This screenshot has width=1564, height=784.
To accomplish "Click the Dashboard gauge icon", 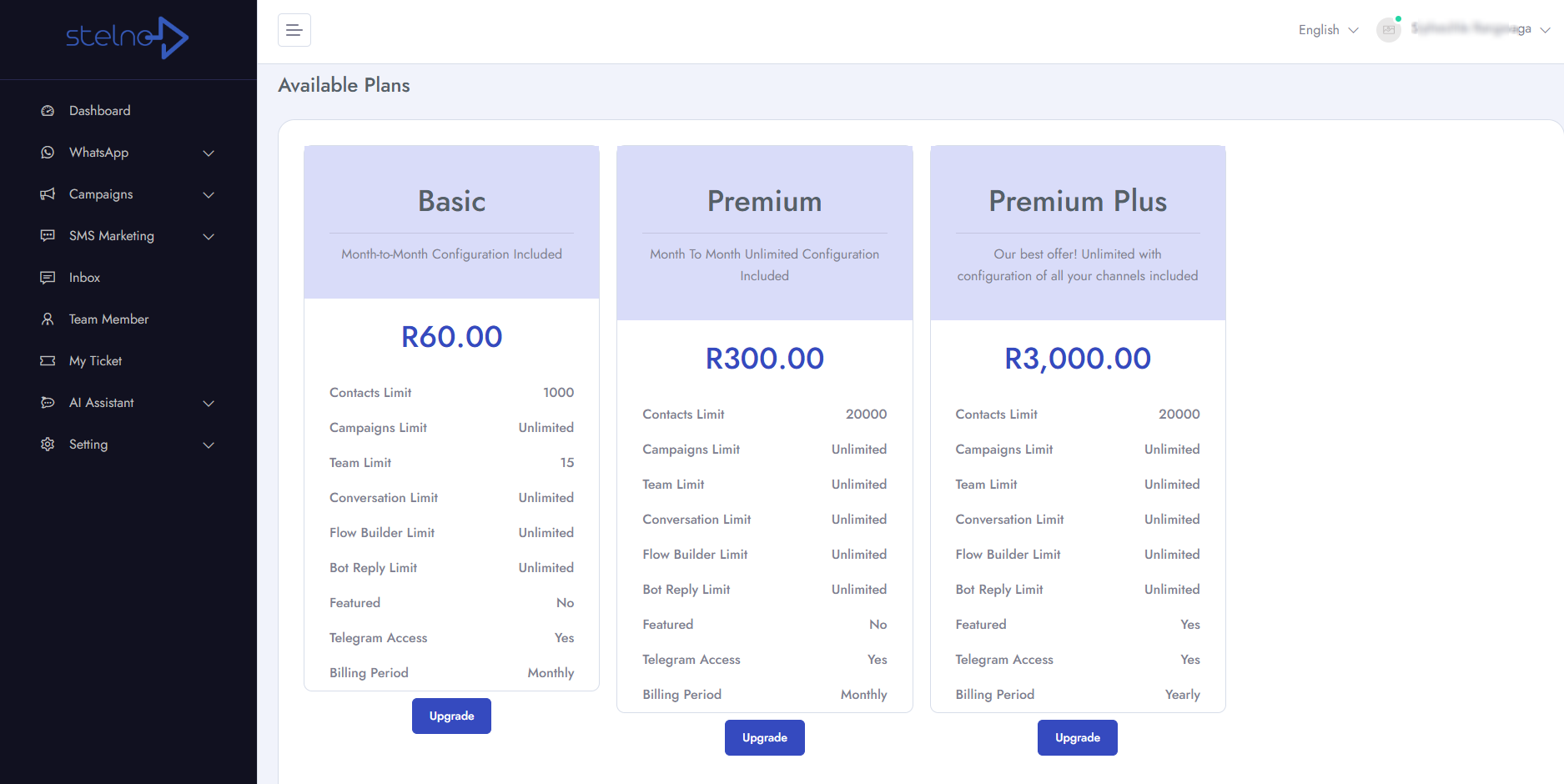I will click(48, 111).
